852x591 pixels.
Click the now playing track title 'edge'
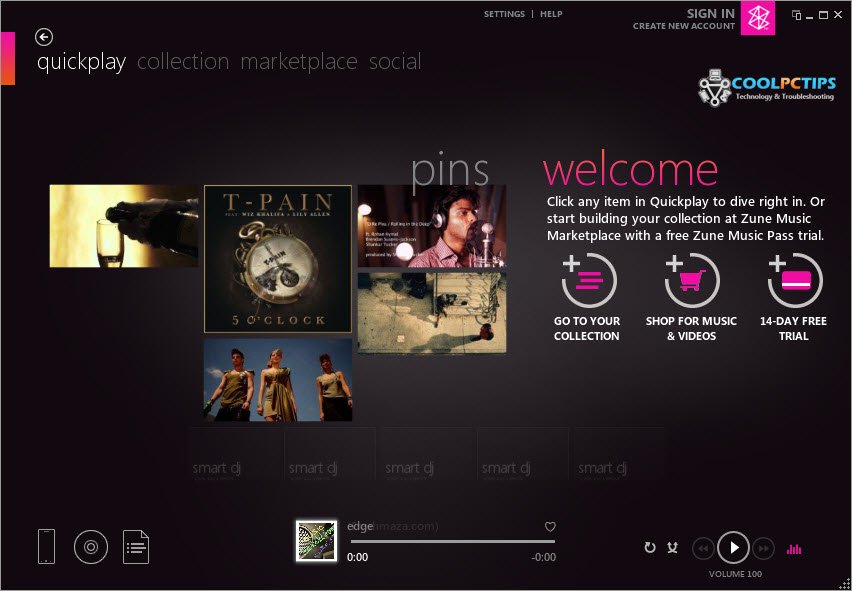pos(360,526)
